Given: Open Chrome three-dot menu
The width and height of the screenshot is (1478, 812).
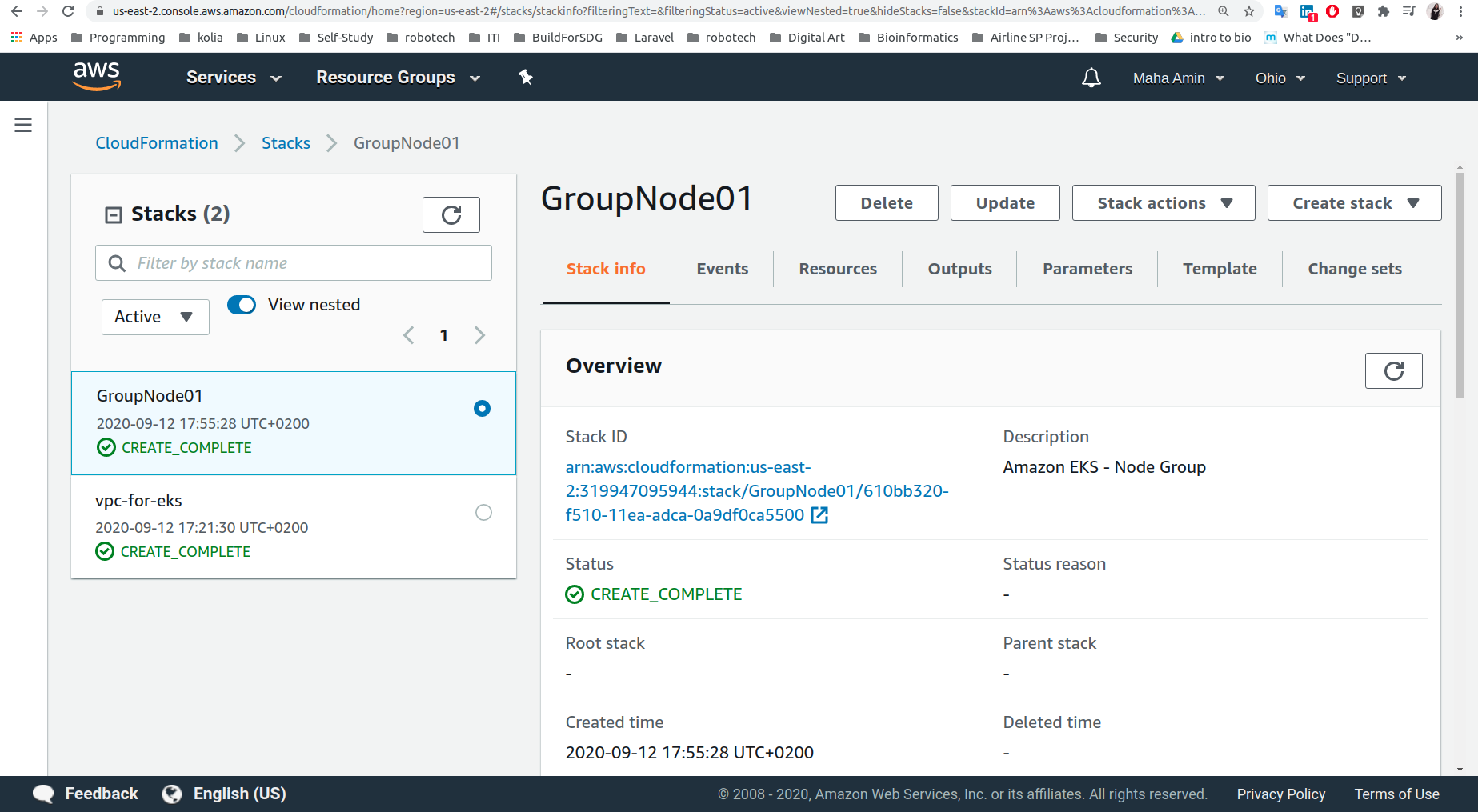Looking at the screenshot, I should (1461, 11).
